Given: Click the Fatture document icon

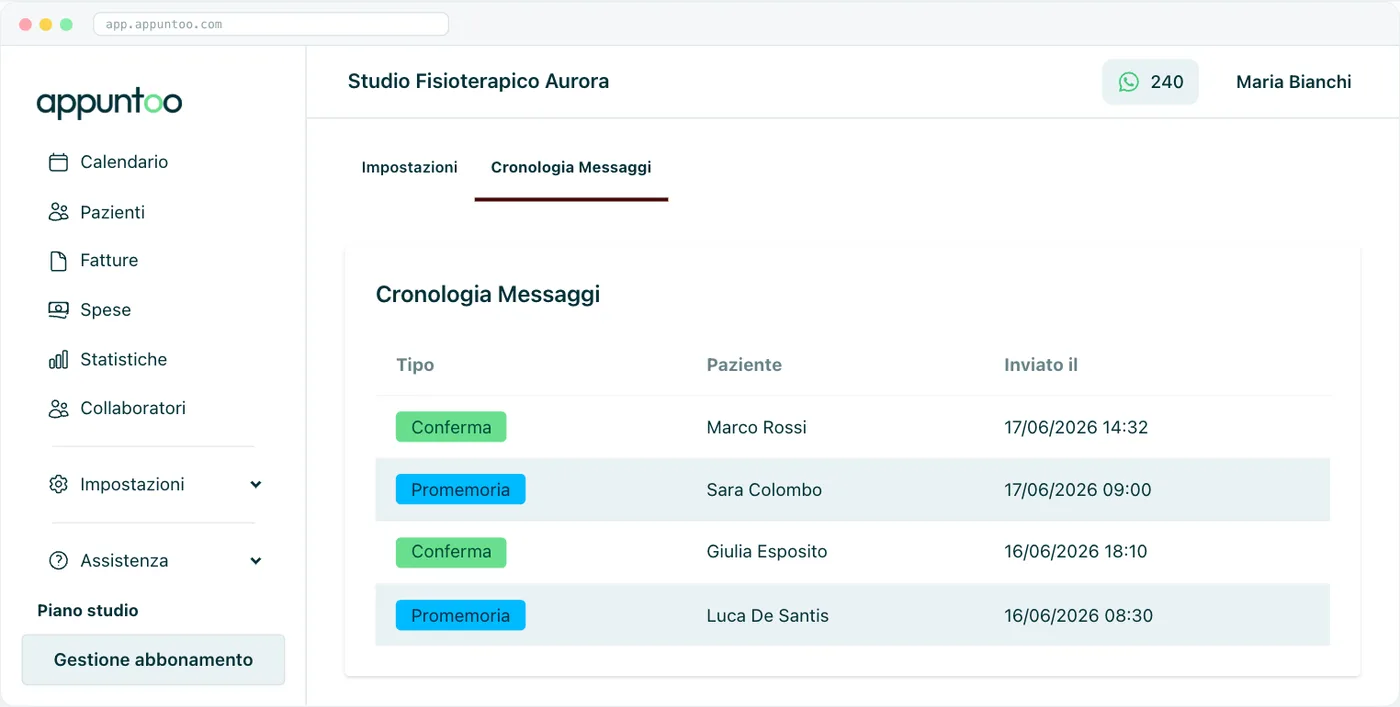Looking at the screenshot, I should coord(59,261).
